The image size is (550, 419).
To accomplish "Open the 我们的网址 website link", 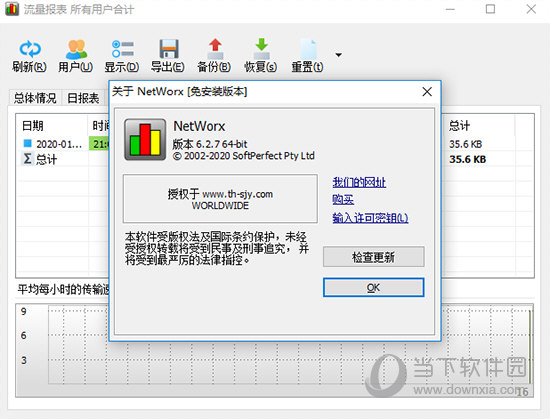I will (359, 182).
